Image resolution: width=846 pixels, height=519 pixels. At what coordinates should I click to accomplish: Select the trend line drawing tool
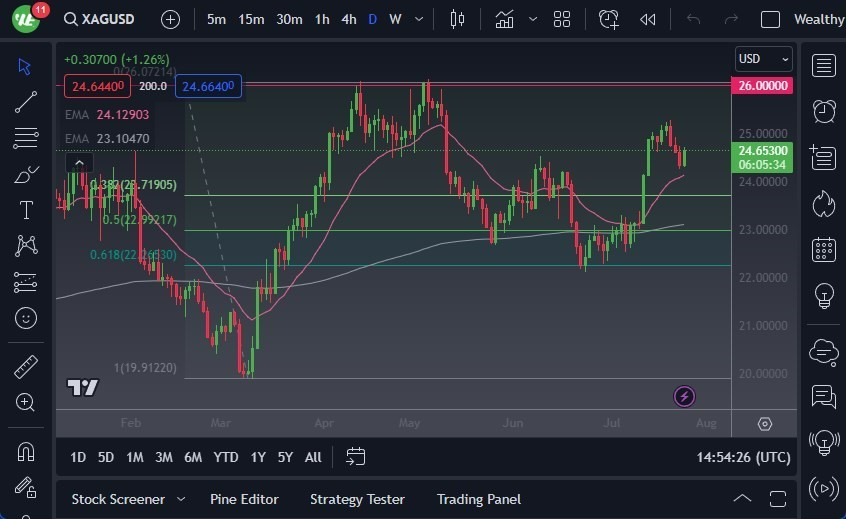click(26, 102)
